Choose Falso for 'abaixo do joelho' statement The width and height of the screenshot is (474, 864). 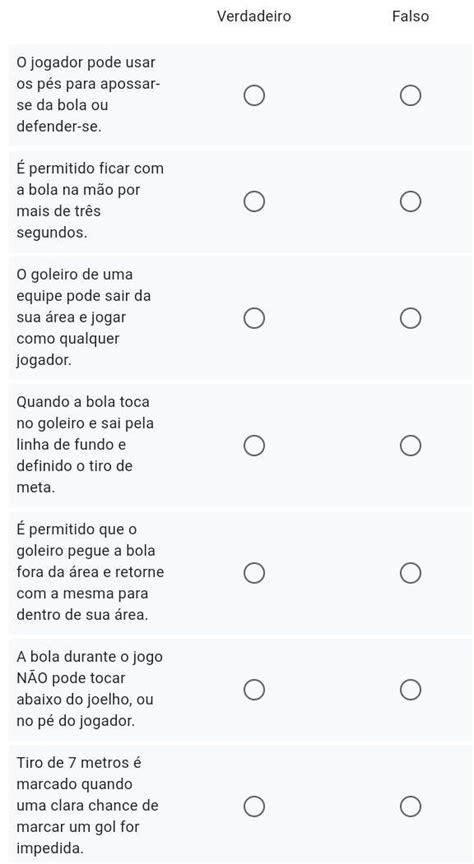pyautogui.click(x=411, y=689)
